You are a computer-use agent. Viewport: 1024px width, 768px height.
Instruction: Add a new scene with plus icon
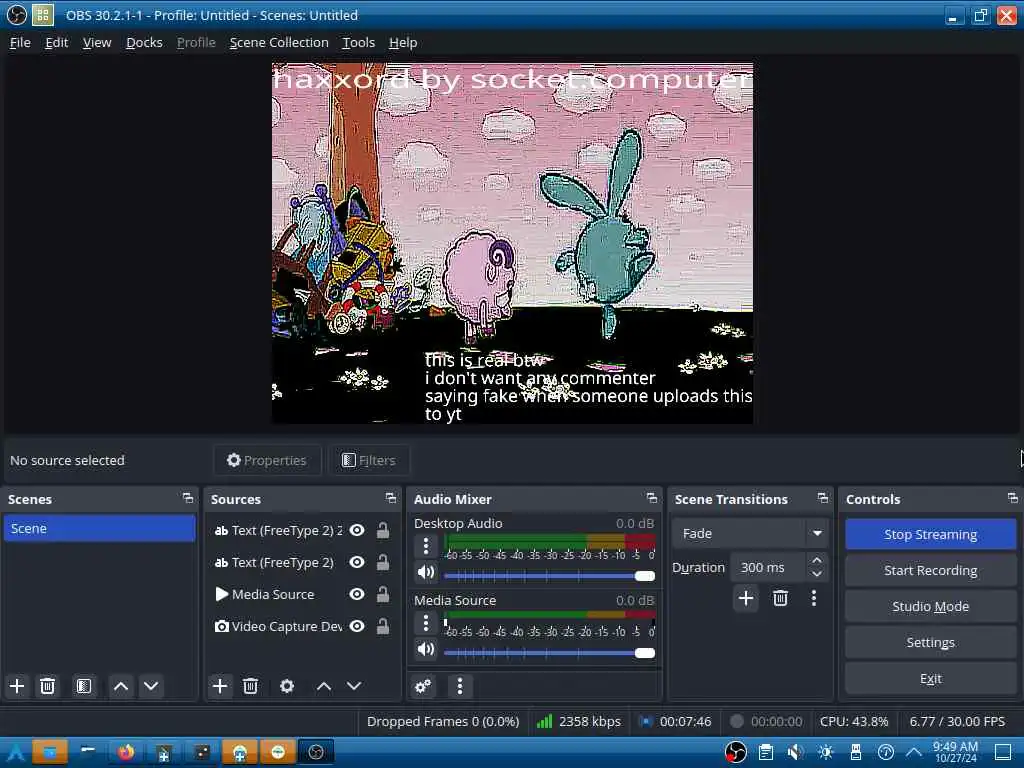[17, 686]
